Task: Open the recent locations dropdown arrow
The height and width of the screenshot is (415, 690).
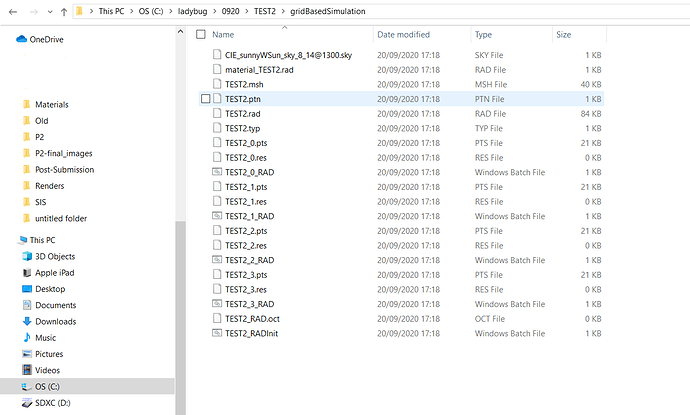Action: coord(50,12)
